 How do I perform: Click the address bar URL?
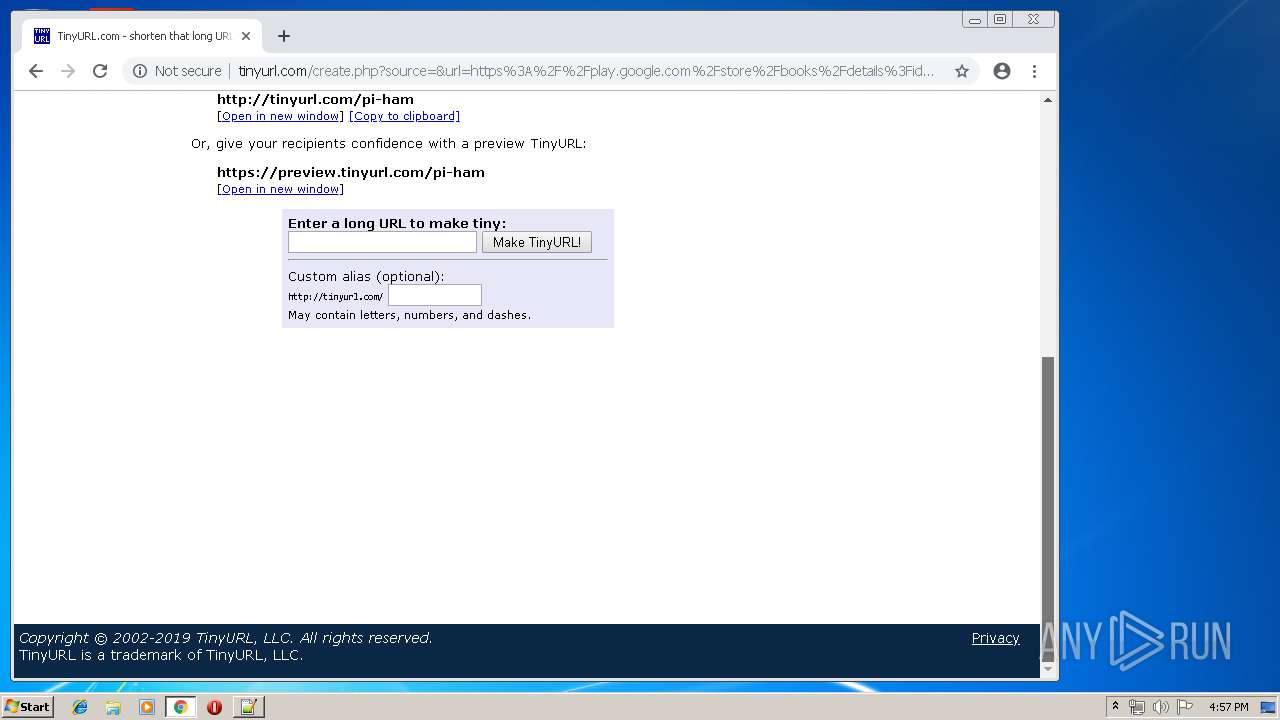click(586, 71)
